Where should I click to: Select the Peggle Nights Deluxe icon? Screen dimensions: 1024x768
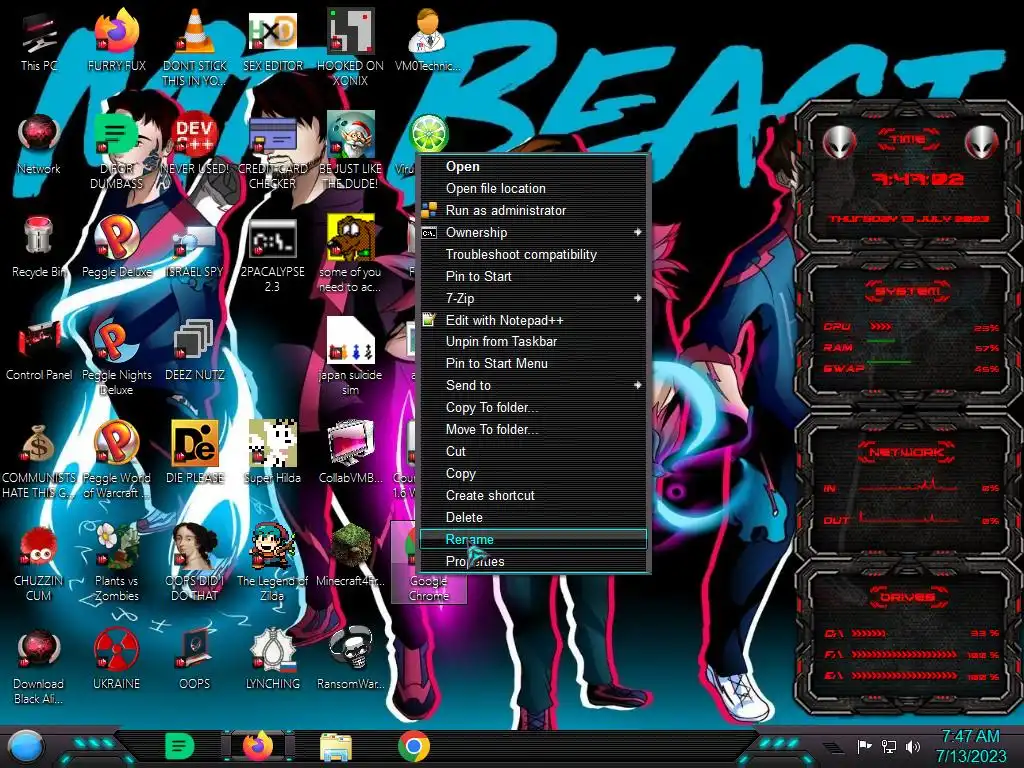pyautogui.click(x=116, y=357)
